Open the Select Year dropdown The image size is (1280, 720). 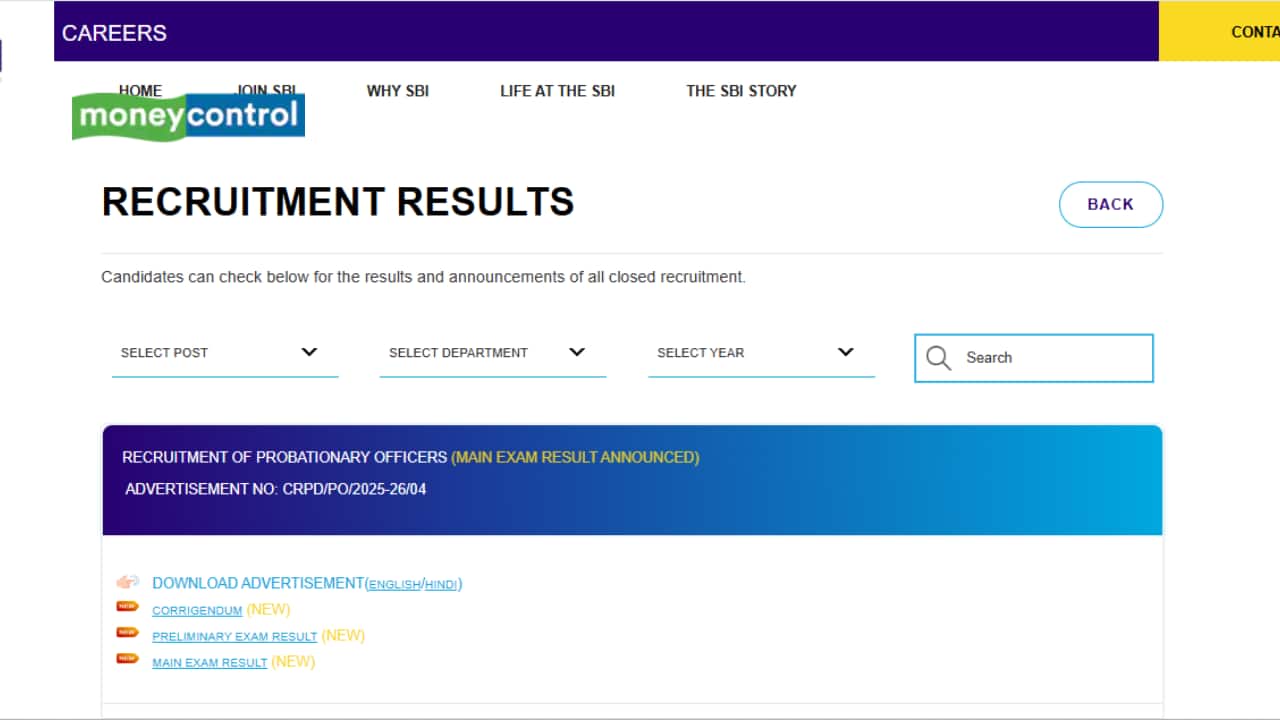761,353
